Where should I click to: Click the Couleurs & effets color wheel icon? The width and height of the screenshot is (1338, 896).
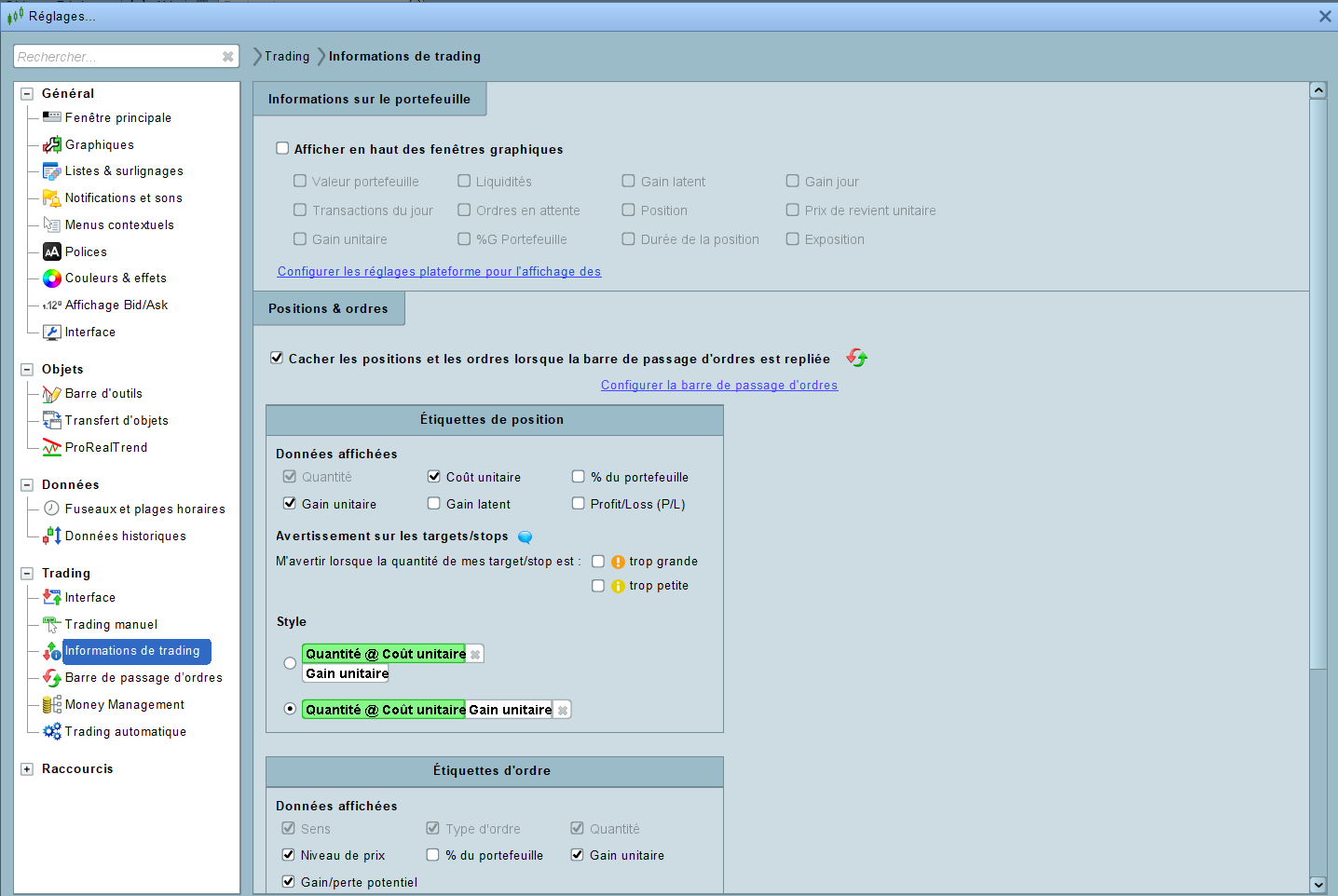coord(52,278)
